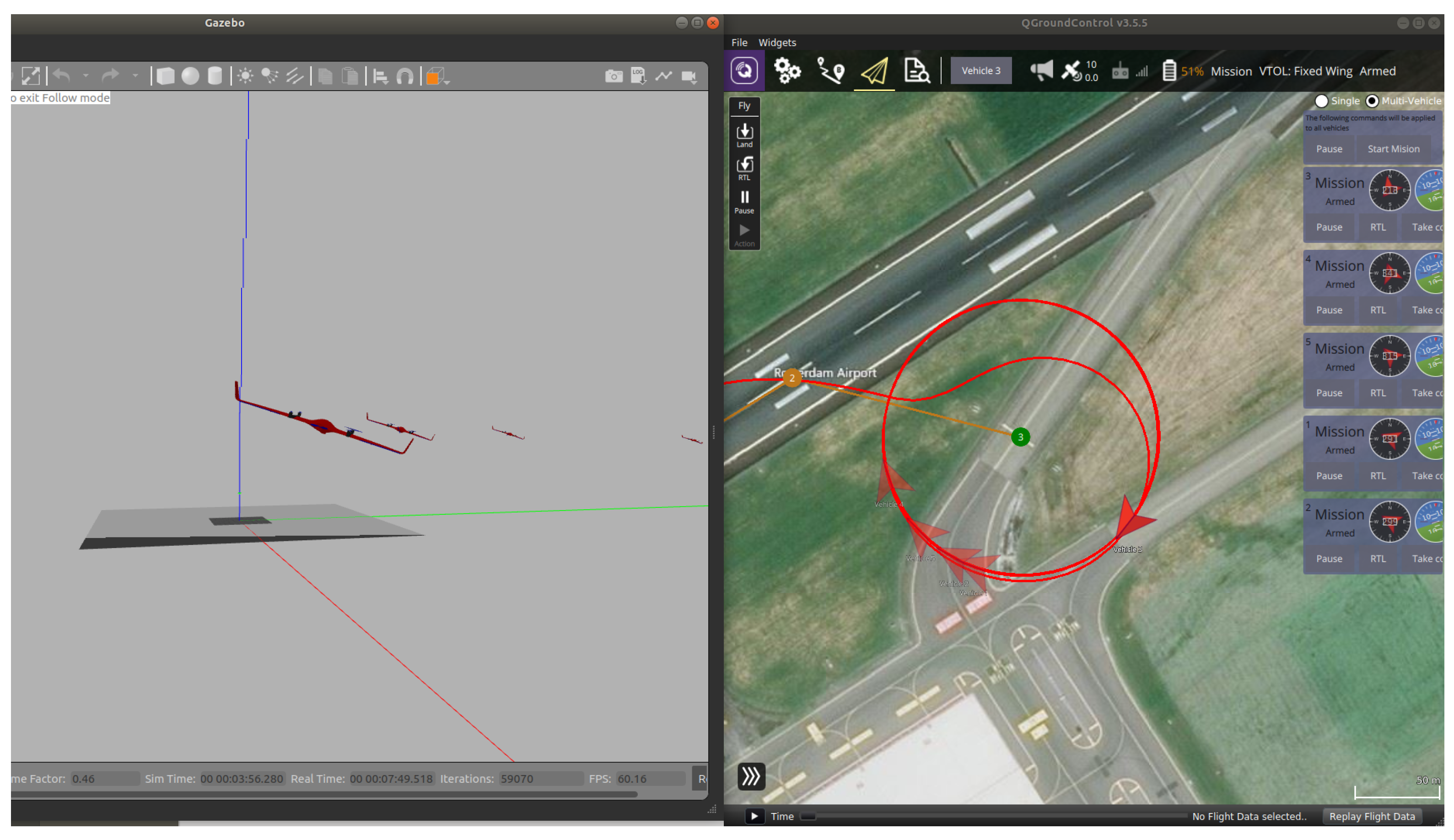Open the File menu
This screenshot has height=840, width=1454.
coord(739,43)
